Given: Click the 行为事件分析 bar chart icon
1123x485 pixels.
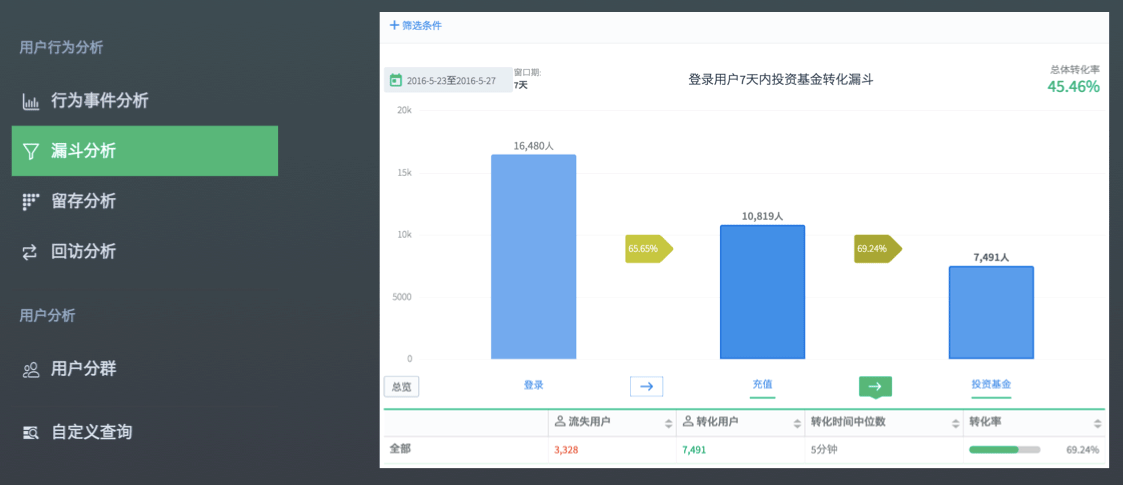Looking at the screenshot, I should 31,101.
